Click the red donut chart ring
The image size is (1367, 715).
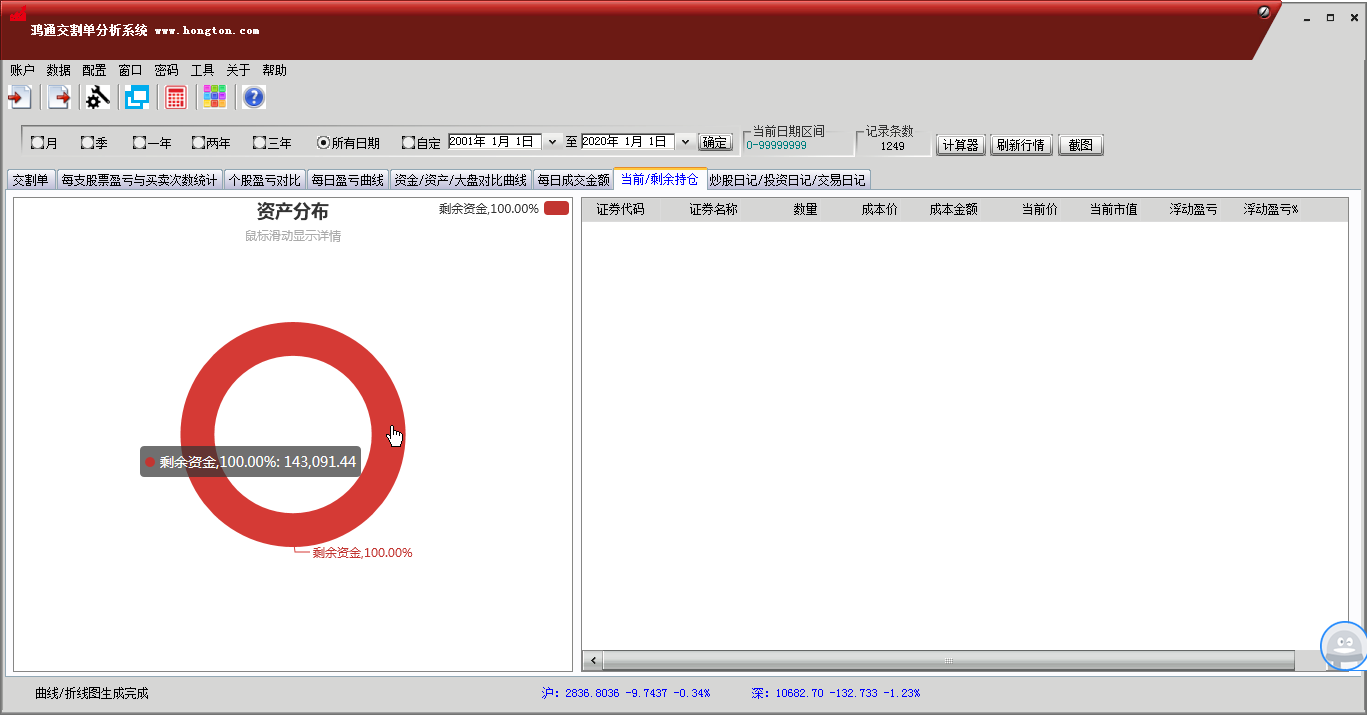[x=293, y=340]
